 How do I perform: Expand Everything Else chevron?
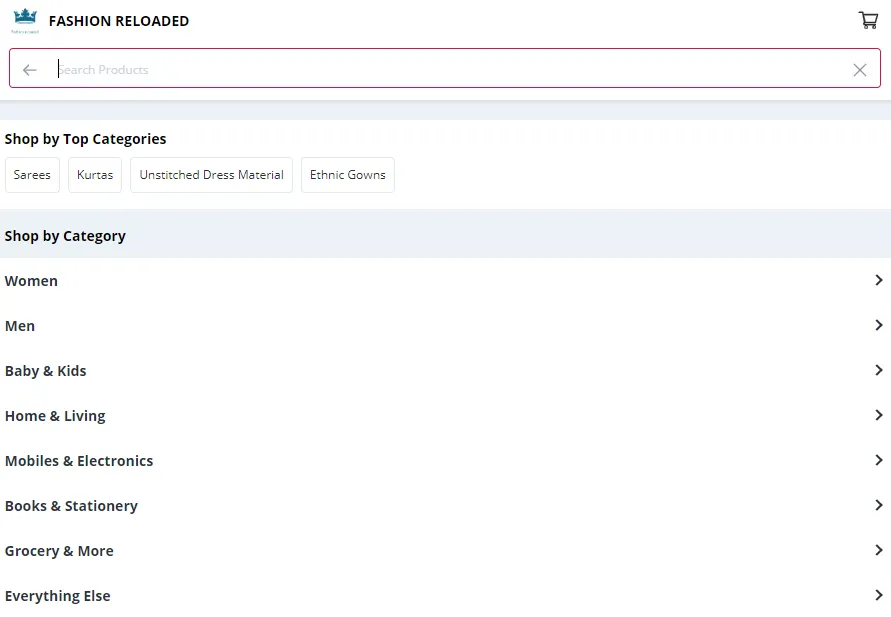click(x=878, y=595)
